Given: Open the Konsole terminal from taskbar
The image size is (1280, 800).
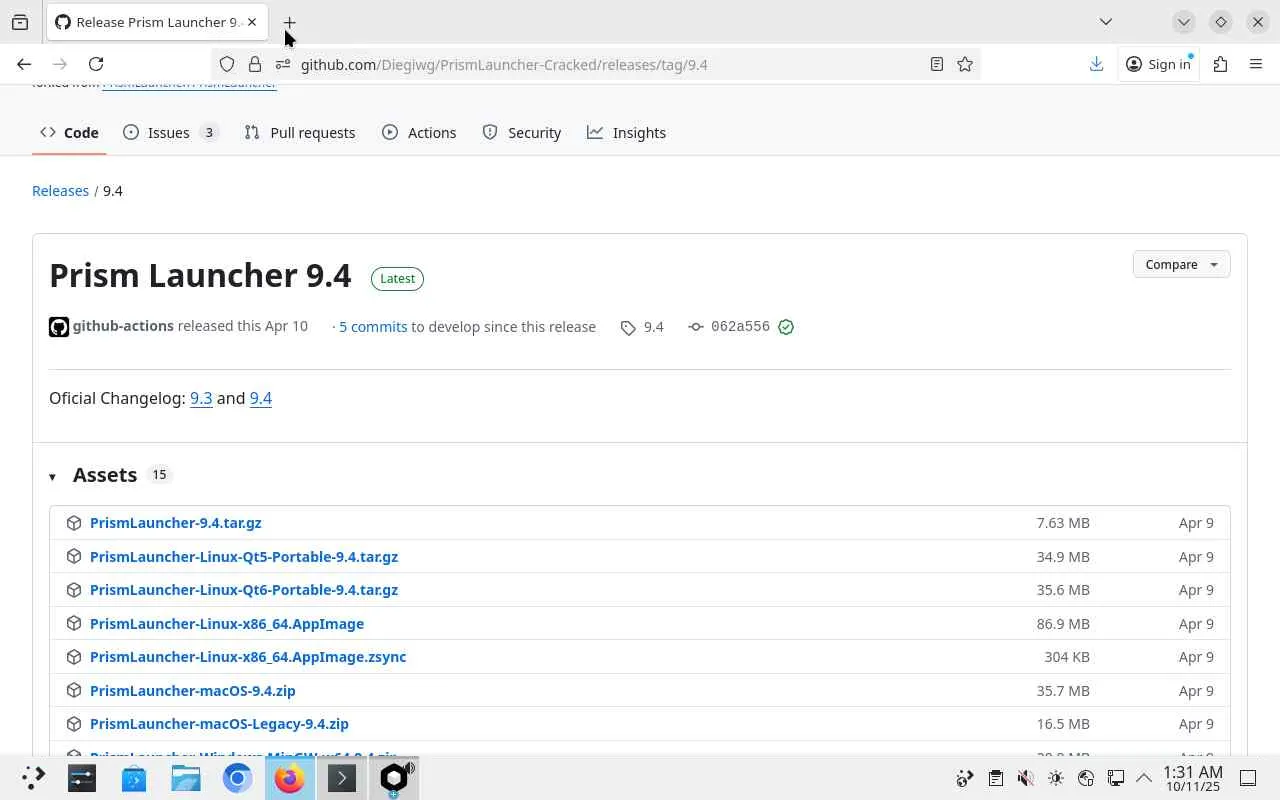Looking at the screenshot, I should pyautogui.click(x=342, y=778).
